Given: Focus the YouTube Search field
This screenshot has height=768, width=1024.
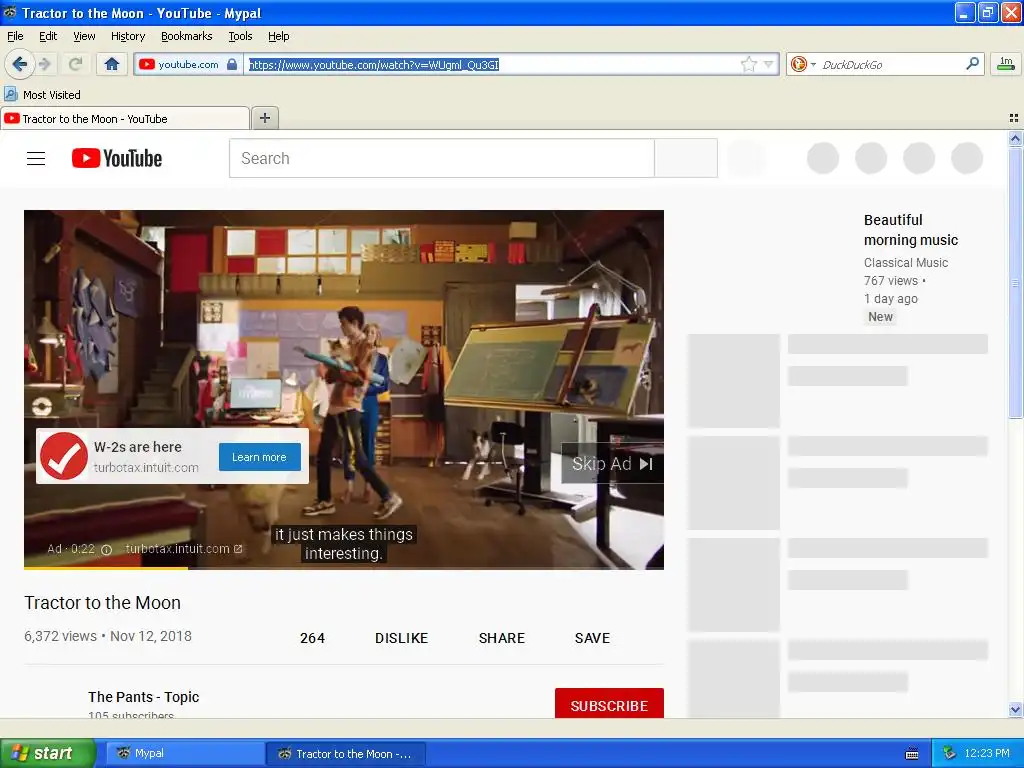Looking at the screenshot, I should [x=441, y=158].
